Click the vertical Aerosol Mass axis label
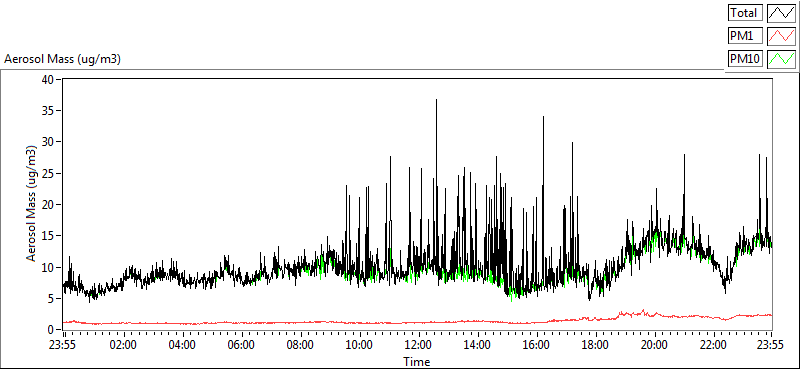 [32, 204]
